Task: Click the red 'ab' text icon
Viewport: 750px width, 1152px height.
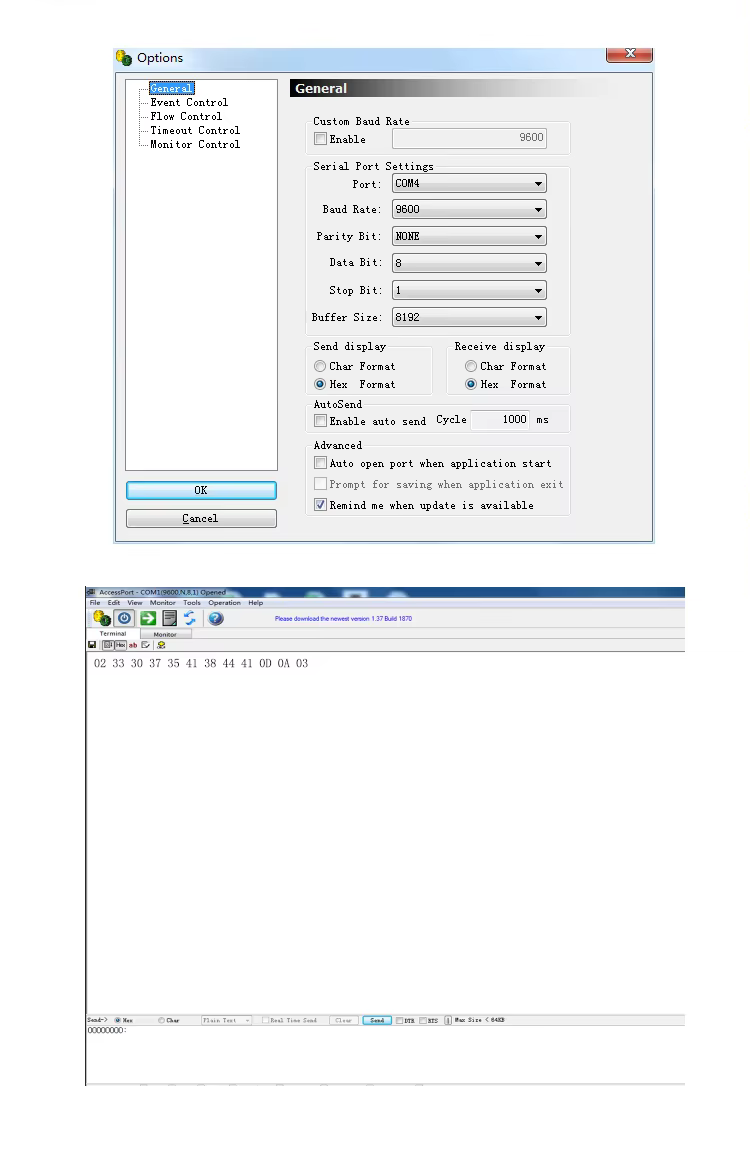Action: [132, 645]
